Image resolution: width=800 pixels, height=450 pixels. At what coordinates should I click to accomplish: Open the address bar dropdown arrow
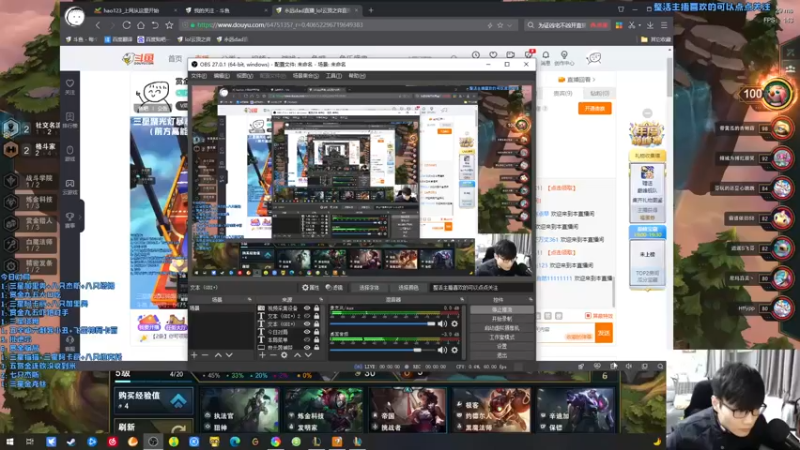509,25
